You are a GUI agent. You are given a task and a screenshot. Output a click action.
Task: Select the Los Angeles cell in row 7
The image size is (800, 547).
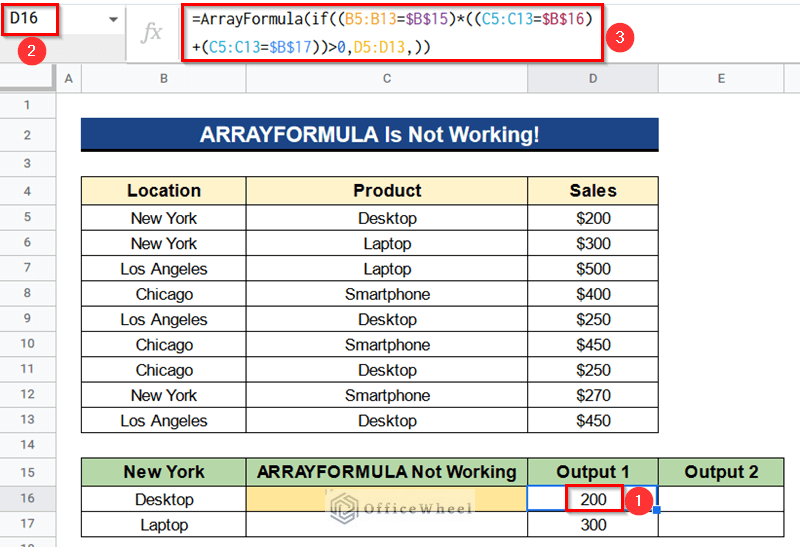click(164, 268)
